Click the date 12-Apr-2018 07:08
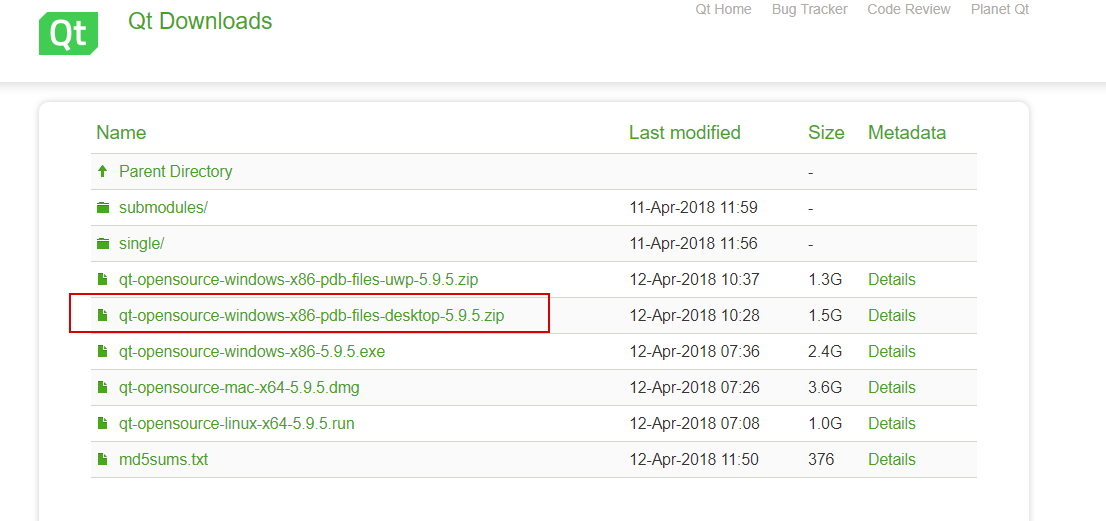 coord(694,424)
